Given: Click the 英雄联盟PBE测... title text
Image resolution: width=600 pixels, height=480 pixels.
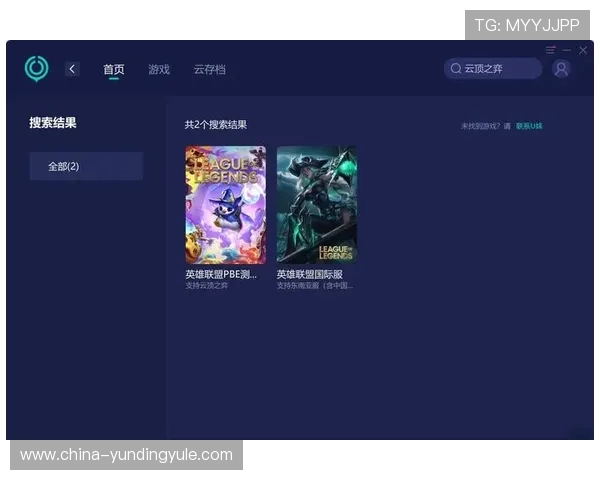Looking at the screenshot, I should point(221,274).
